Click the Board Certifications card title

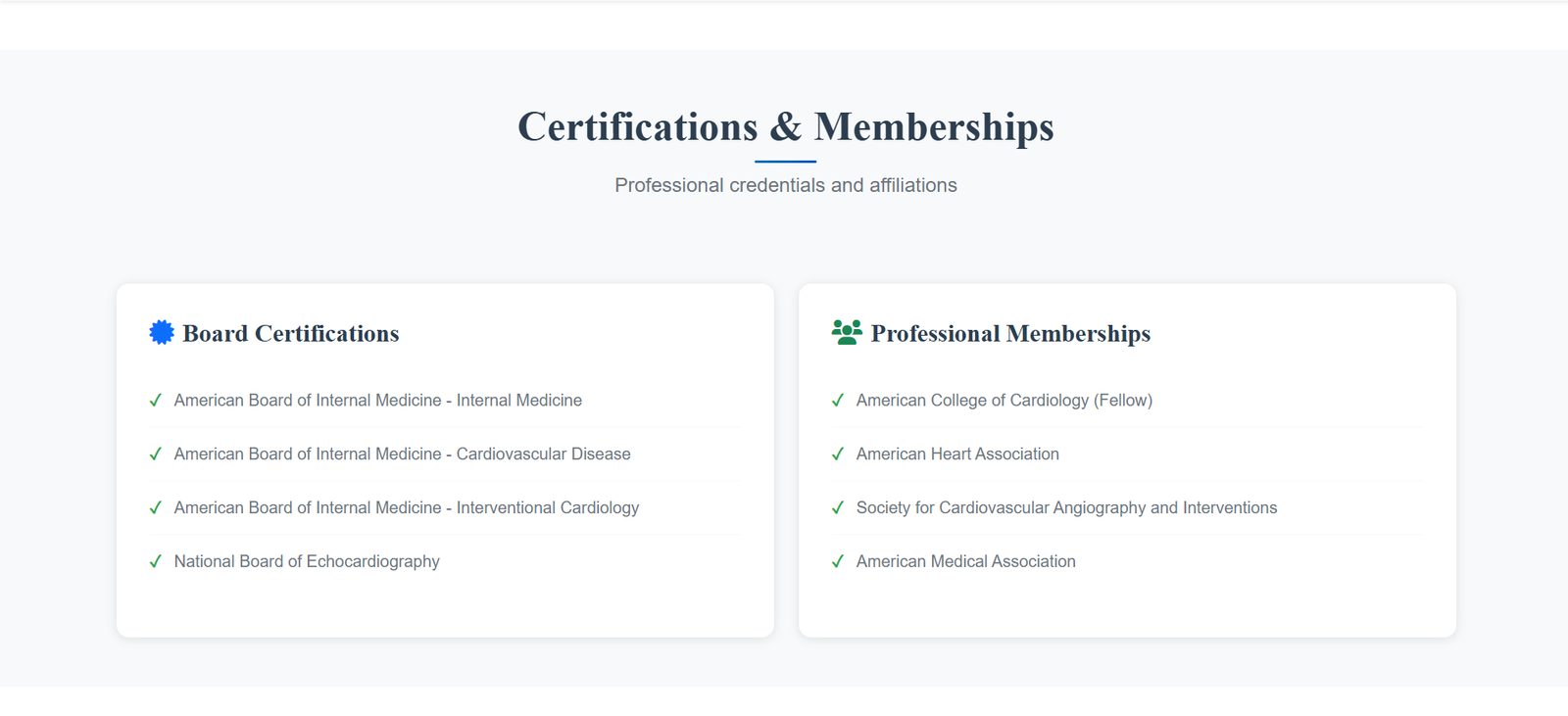pos(291,334)
